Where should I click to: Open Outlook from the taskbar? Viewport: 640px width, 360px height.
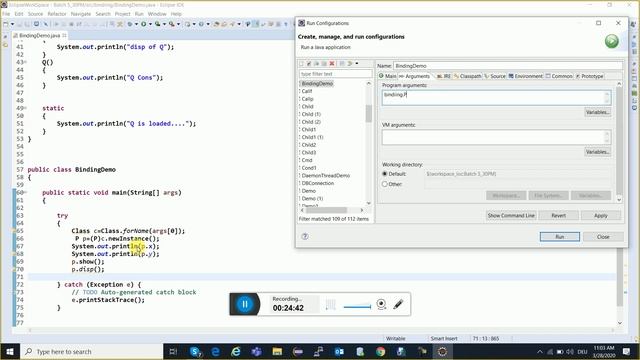[x=339, y=351]
